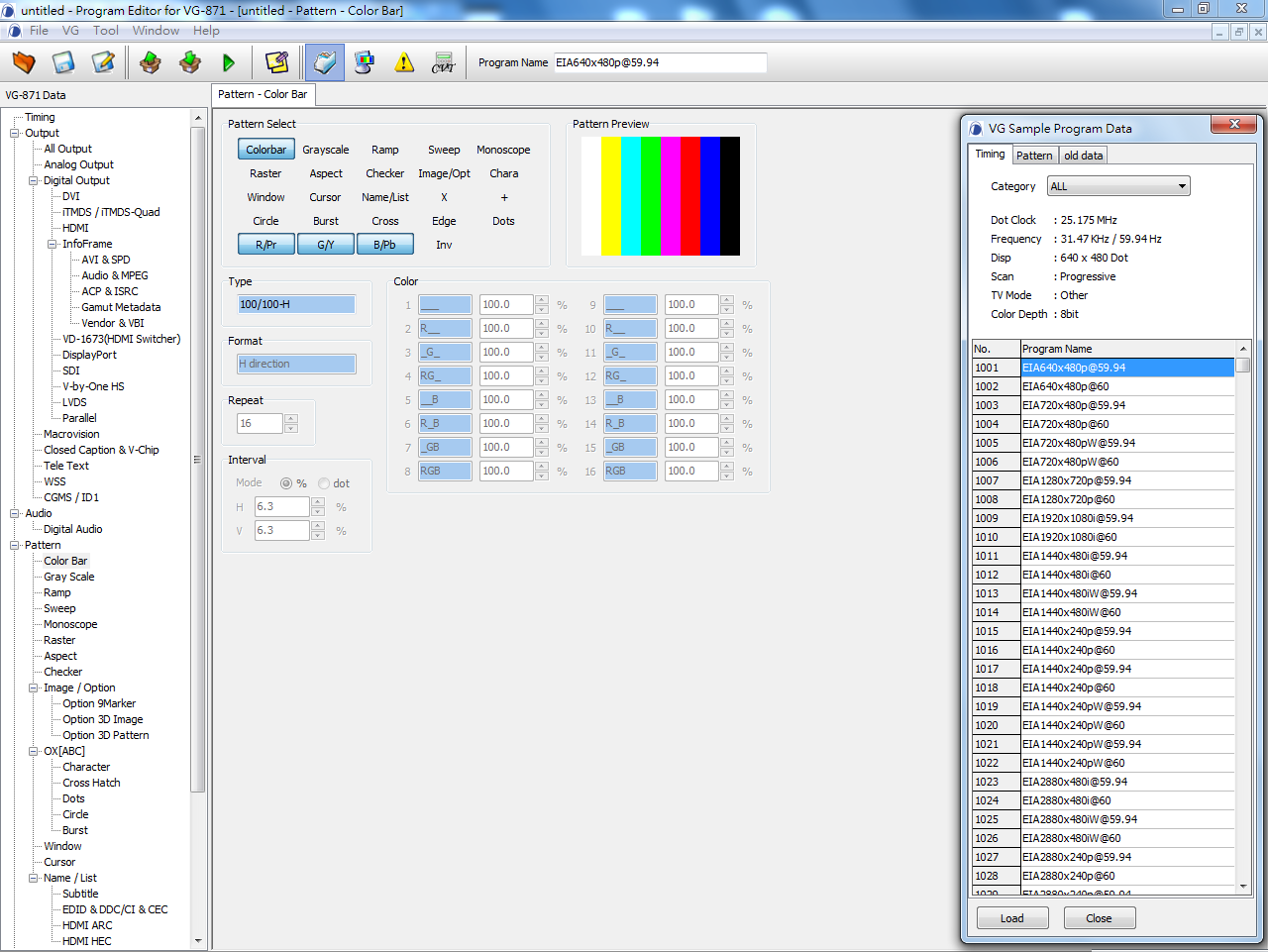
Task: Click the Type 100/100-H field
Action: click(x=296, y=304)
